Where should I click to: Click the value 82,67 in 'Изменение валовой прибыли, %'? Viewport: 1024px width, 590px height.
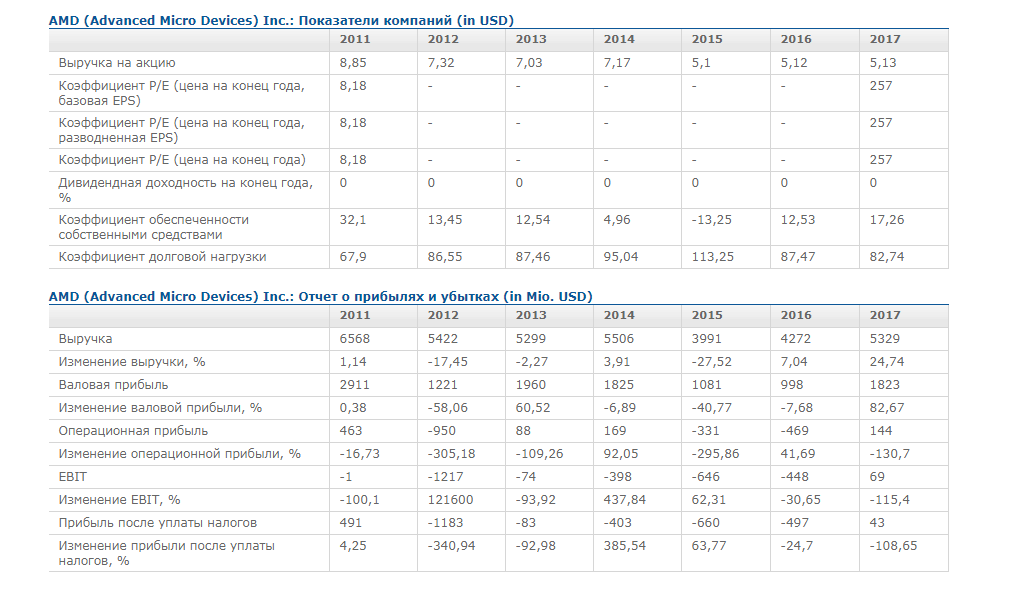(x=887, y=408)
